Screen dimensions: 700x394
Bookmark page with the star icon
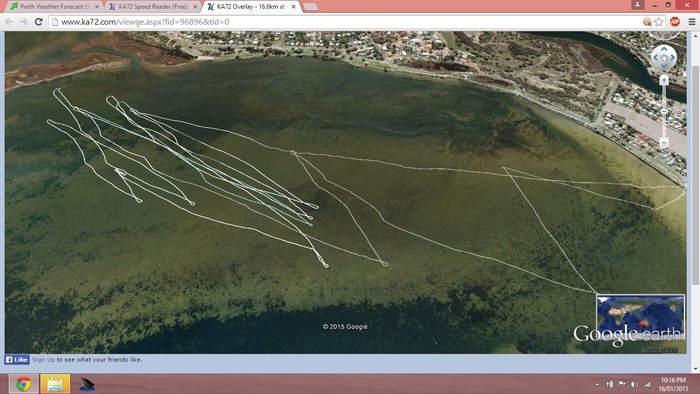659,21
